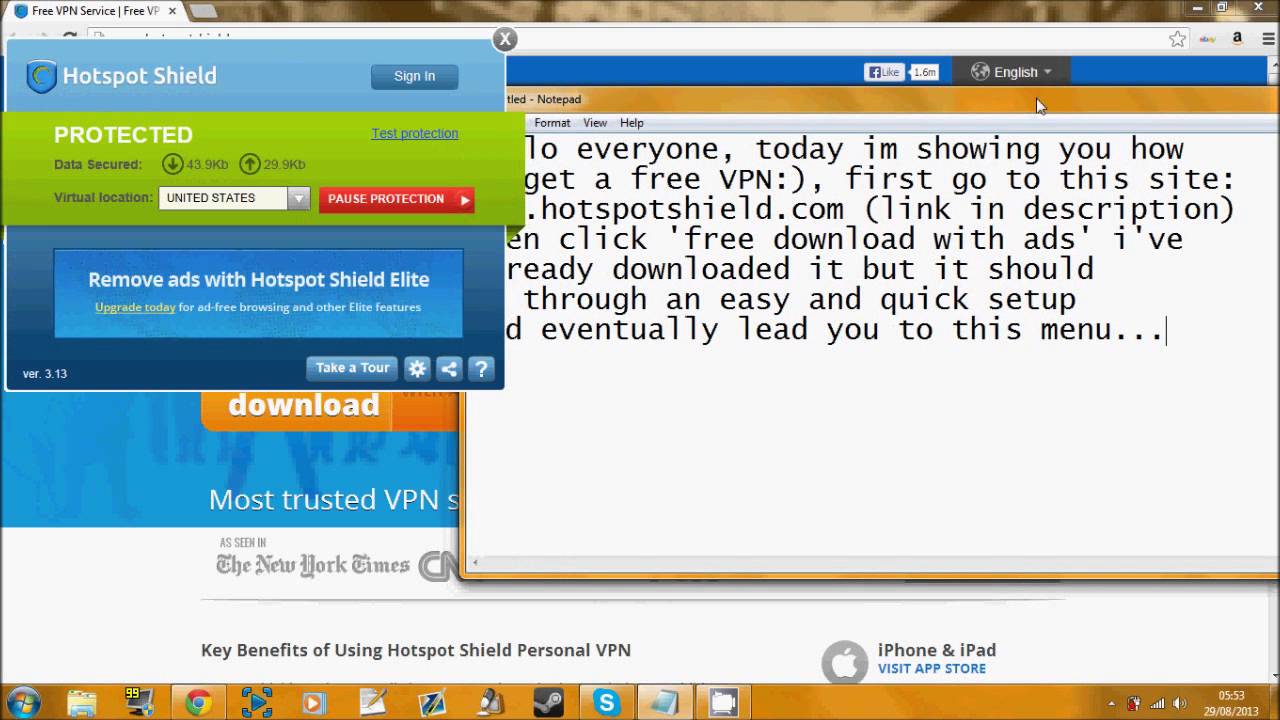This screenshot has width=1280, height=720.
Task: Click the PROTECTED status text
Action: tap(123, 135)
